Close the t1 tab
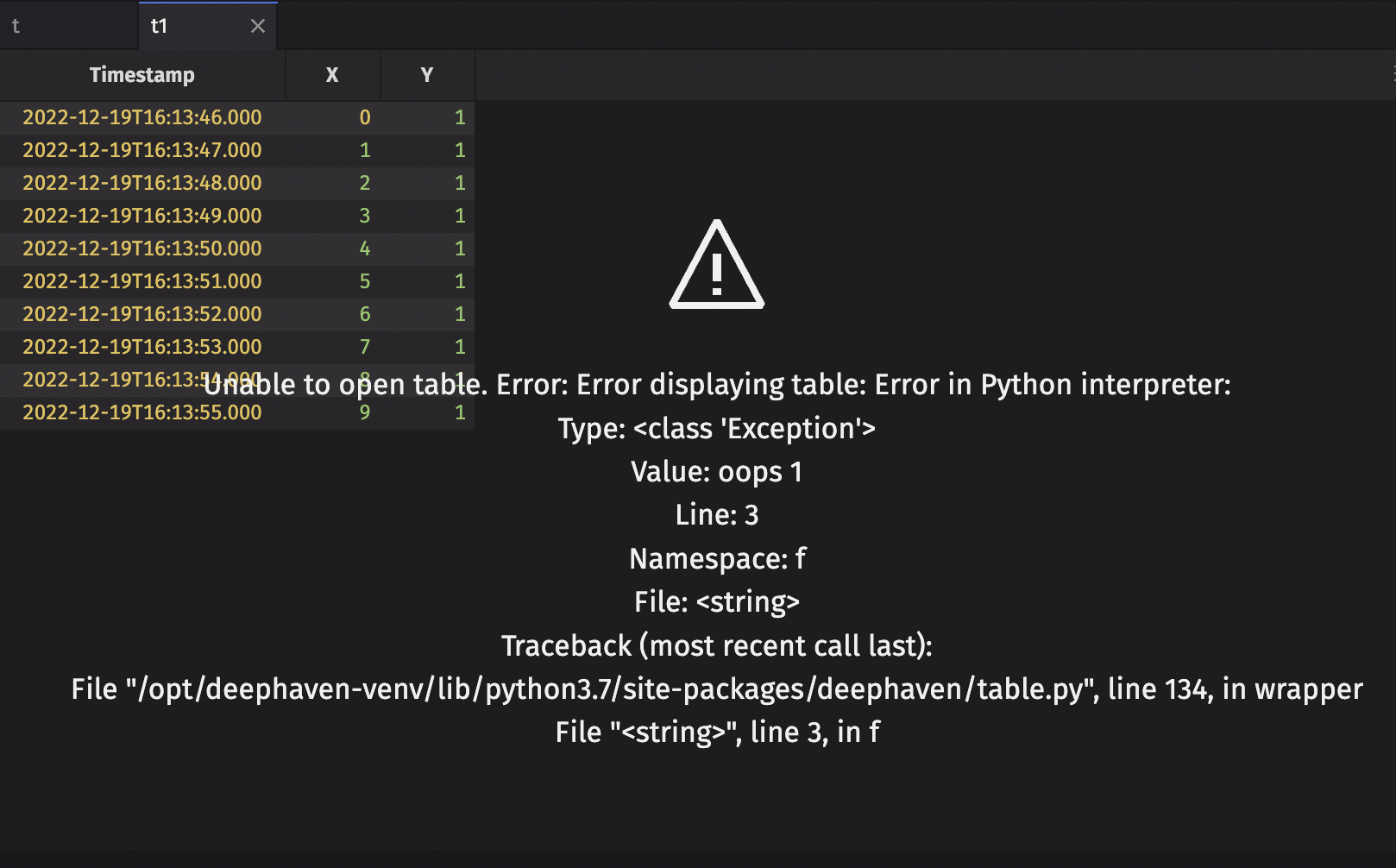Screen dimensions: 1396x868 pos(257,26)
